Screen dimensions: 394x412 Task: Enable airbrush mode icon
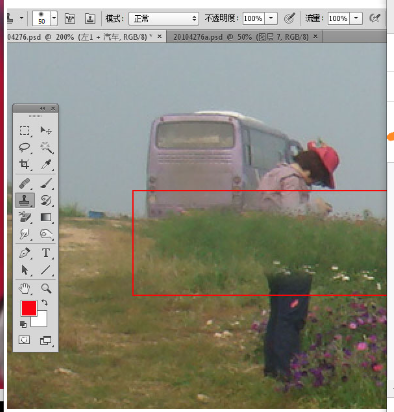point(375,18)
